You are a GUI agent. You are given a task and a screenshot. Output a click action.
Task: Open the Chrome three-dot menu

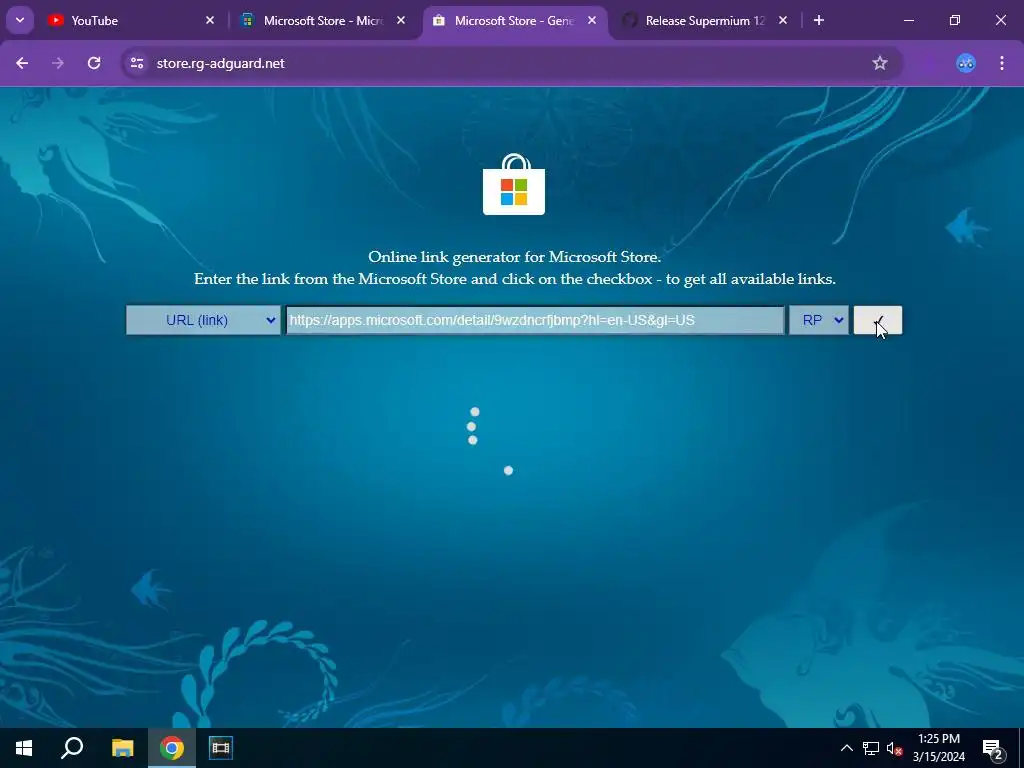pos(1002,63)
